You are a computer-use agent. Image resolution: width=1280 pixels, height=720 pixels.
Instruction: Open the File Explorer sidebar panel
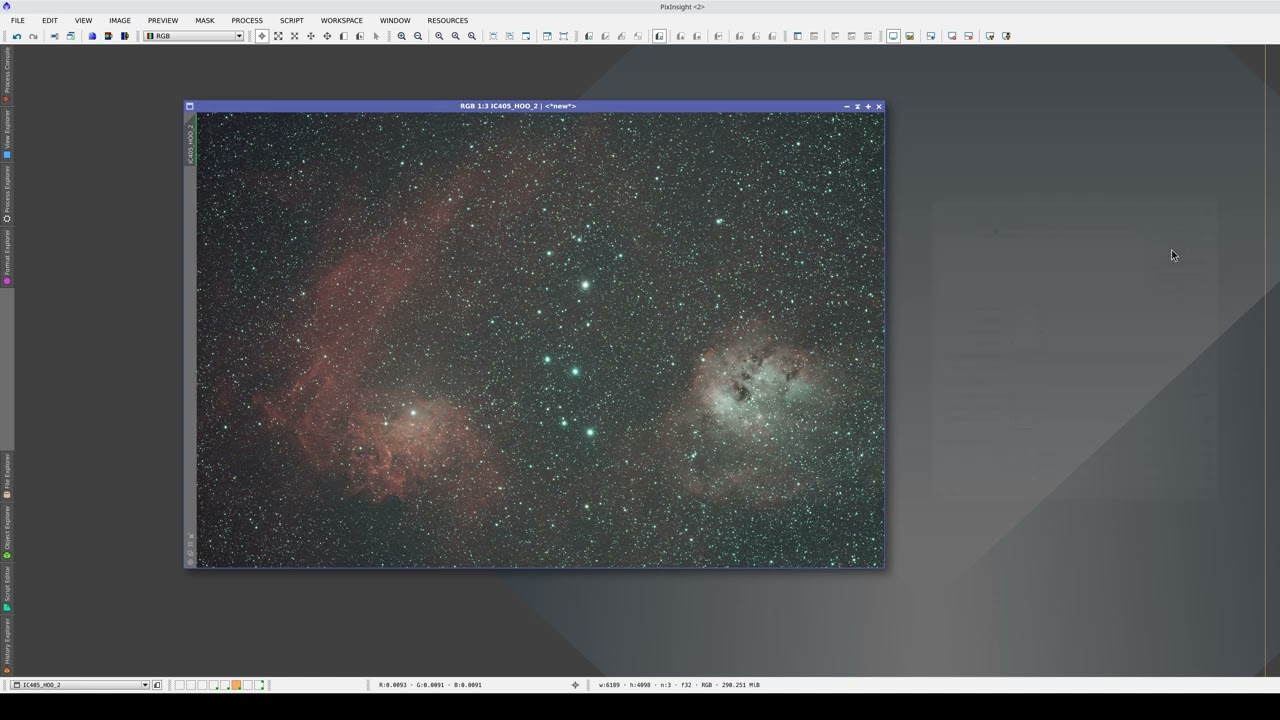(7, 475)
